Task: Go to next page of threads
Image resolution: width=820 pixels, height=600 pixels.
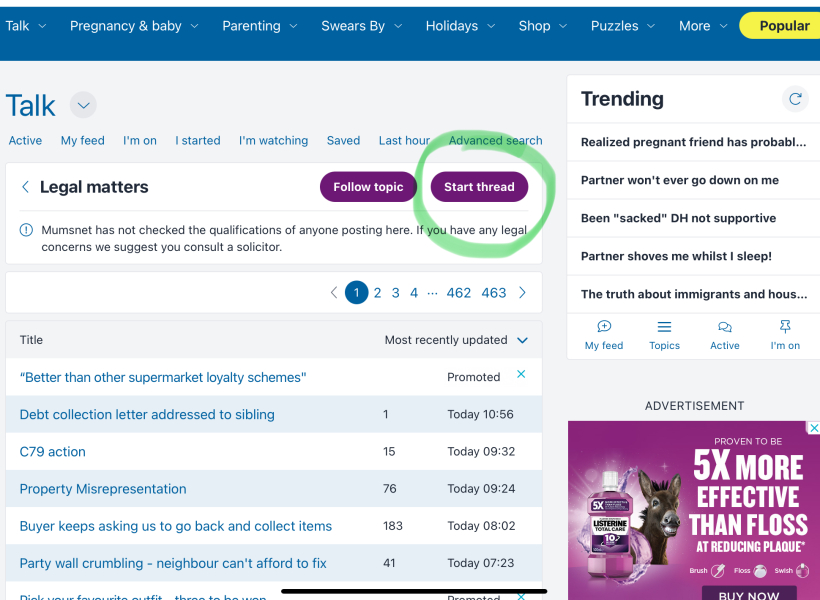Action: [x=522, y=293]
